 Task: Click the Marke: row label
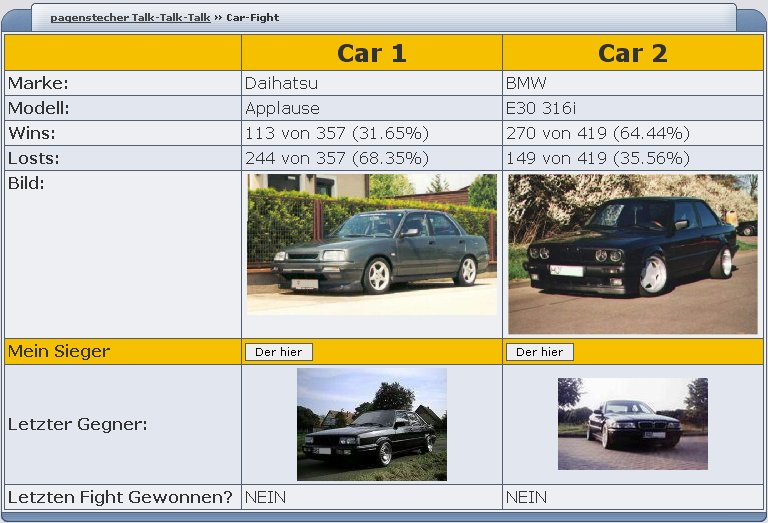click(38, 83)
